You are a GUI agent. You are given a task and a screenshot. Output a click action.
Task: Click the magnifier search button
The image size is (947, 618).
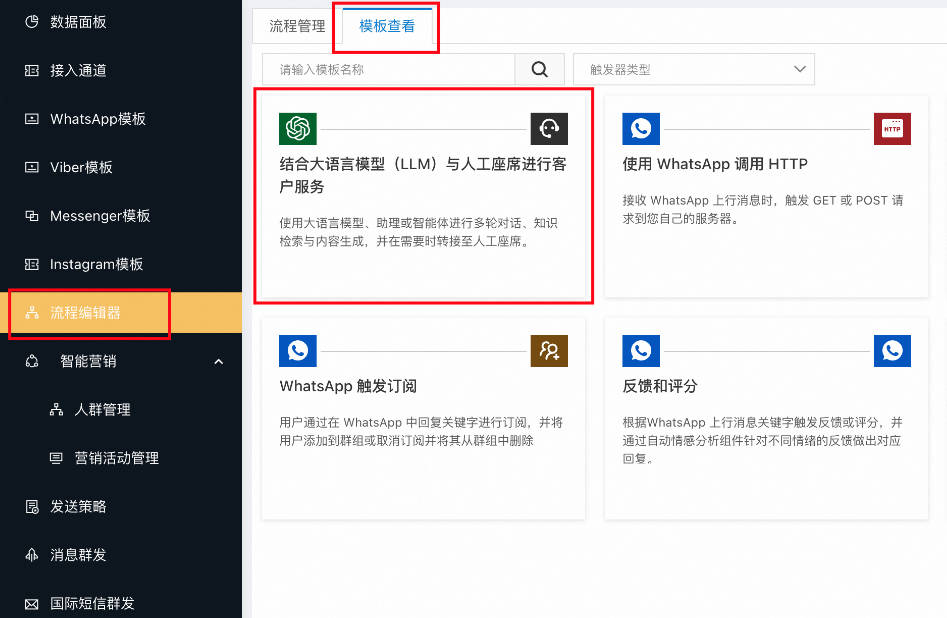[539, 69]
